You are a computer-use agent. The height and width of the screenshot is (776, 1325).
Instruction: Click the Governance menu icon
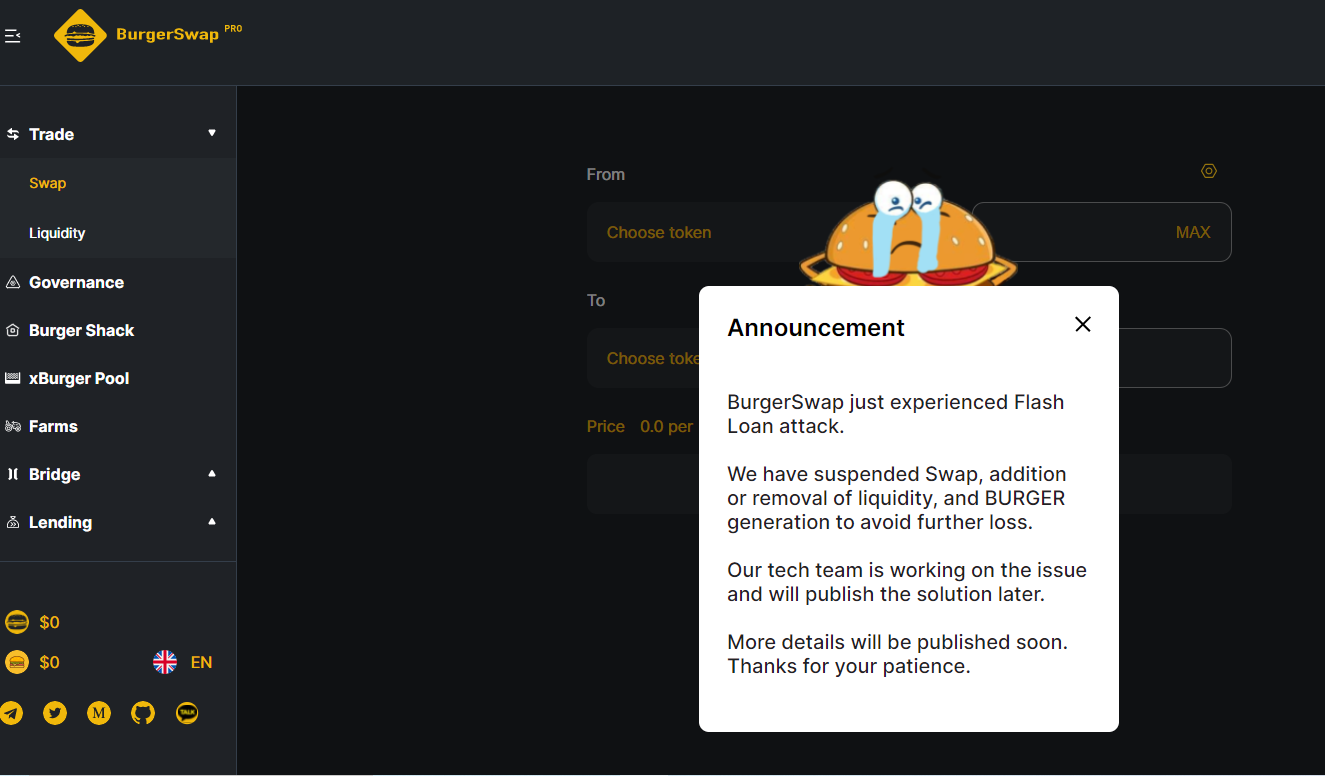coord(13,283)
